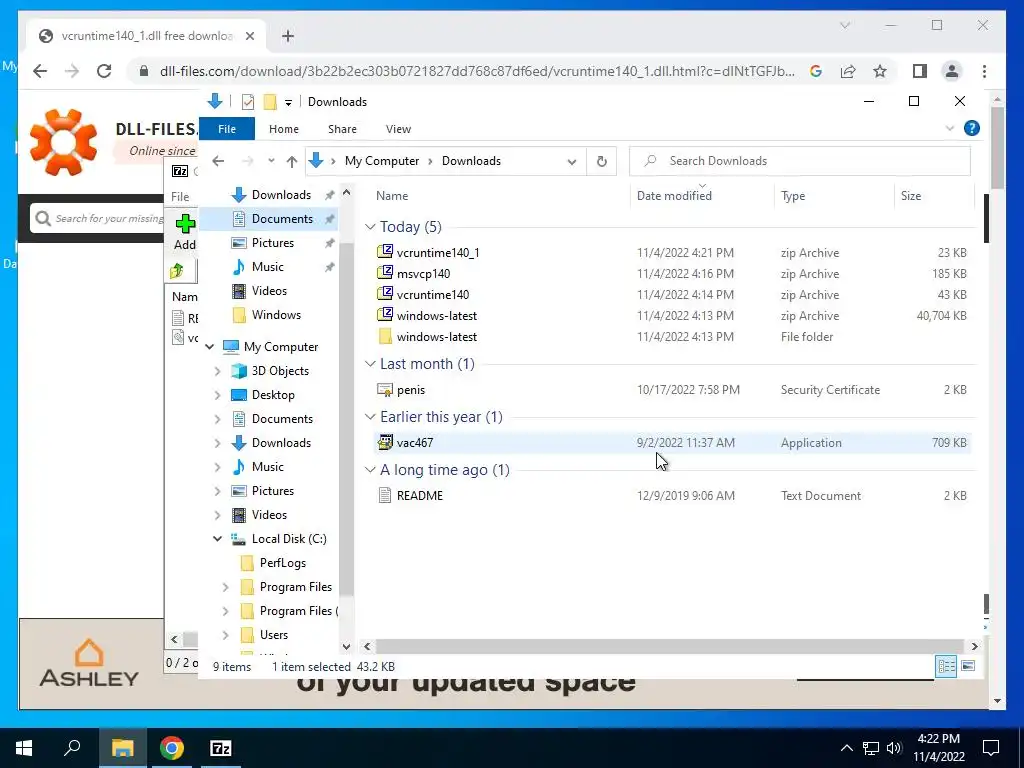Open taskbar search magnifier
Viewport: 1024px width, 768px height.
click(x=72, y=748)
